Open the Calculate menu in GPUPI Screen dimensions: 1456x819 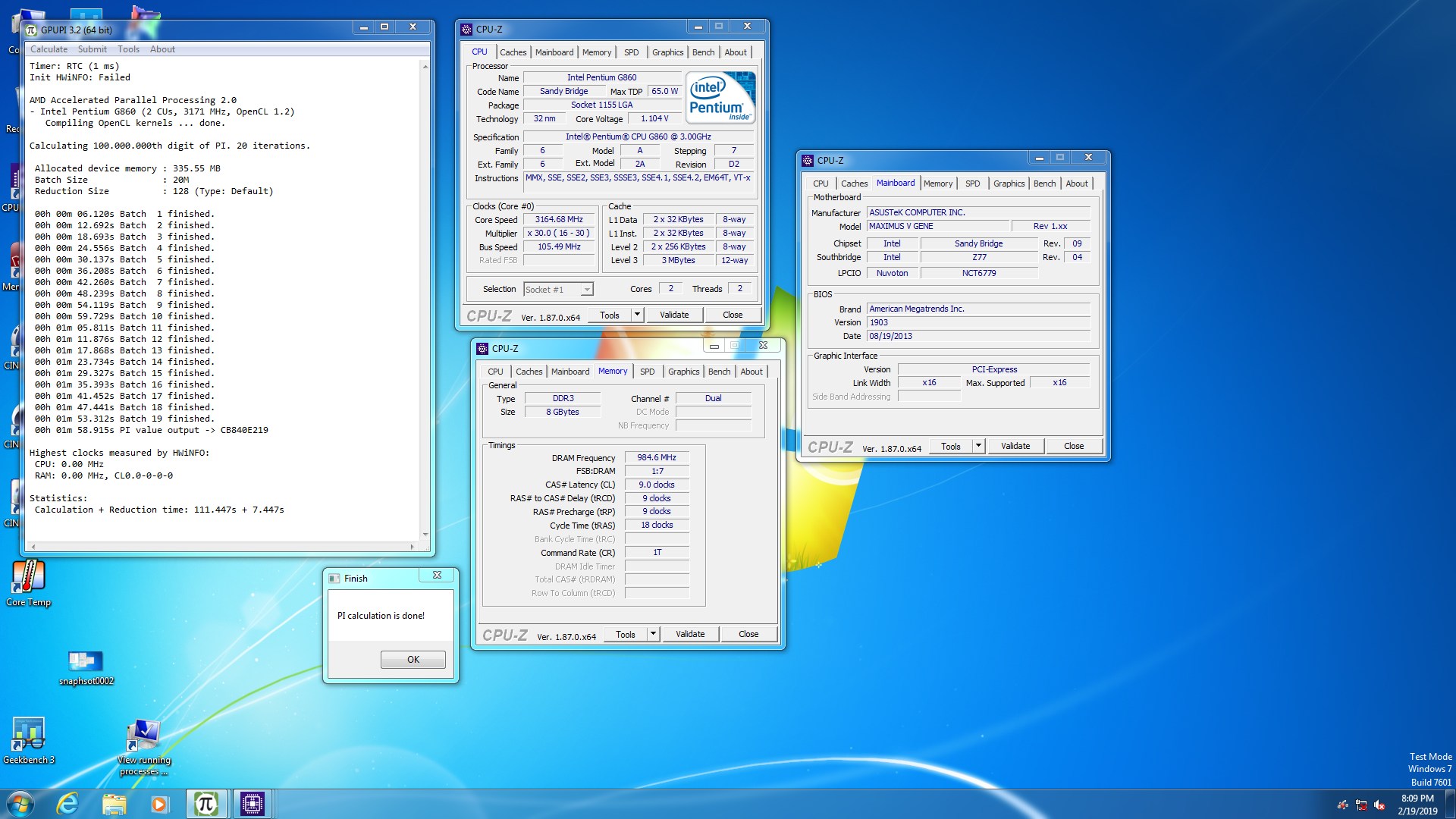49,49
